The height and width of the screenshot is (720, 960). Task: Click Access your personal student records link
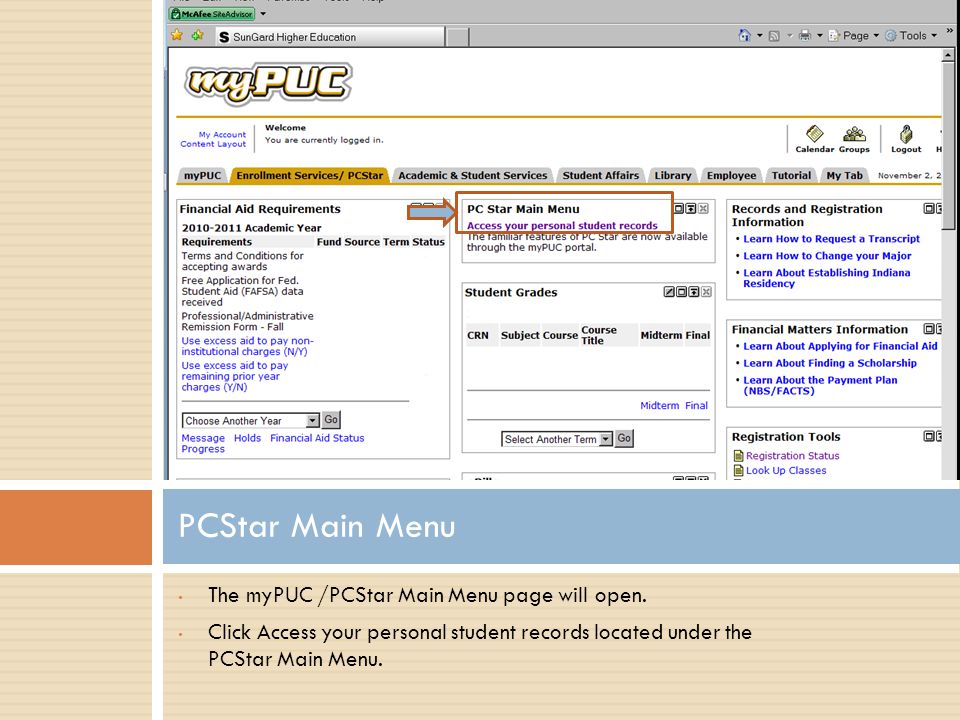coord(562,225)
